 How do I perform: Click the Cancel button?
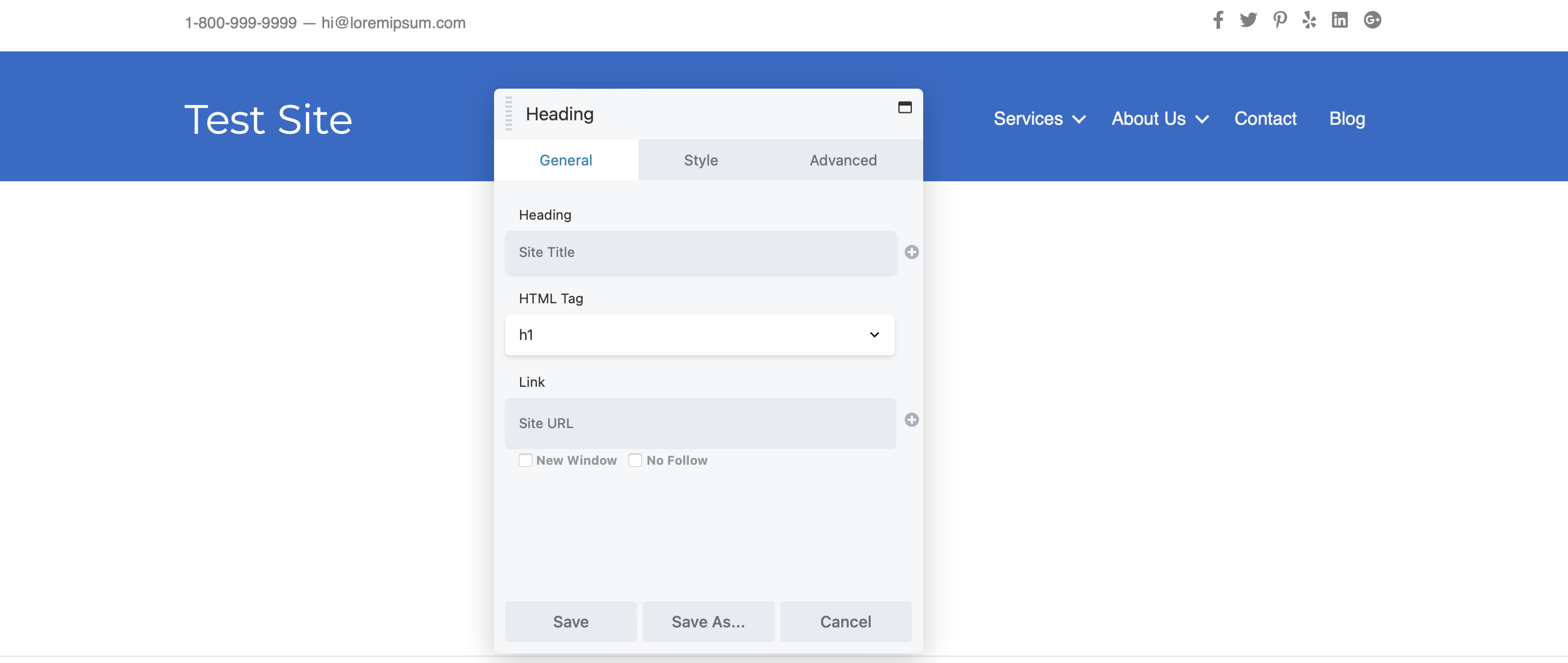click(845, 622)
